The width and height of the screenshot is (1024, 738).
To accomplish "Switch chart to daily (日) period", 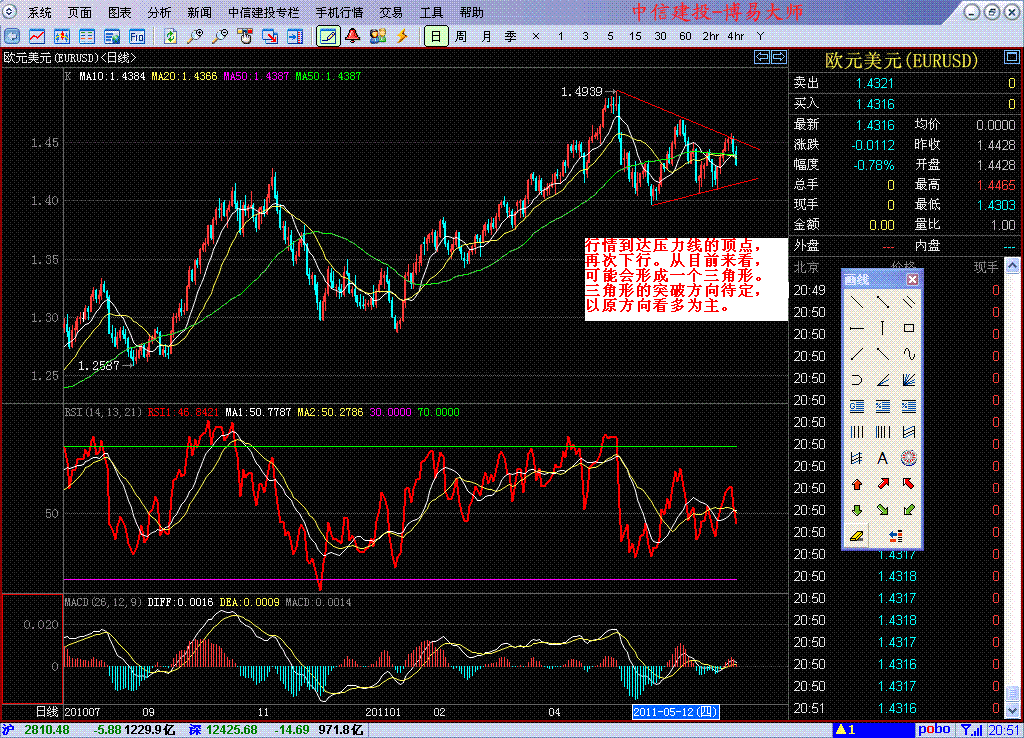I will [435, 36].
